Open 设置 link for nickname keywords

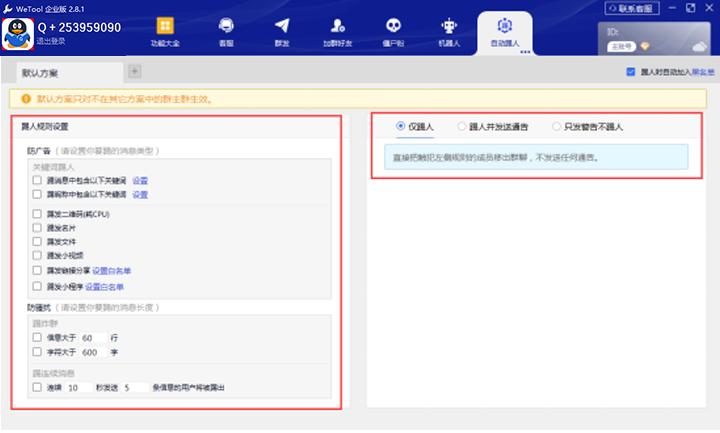140,195
